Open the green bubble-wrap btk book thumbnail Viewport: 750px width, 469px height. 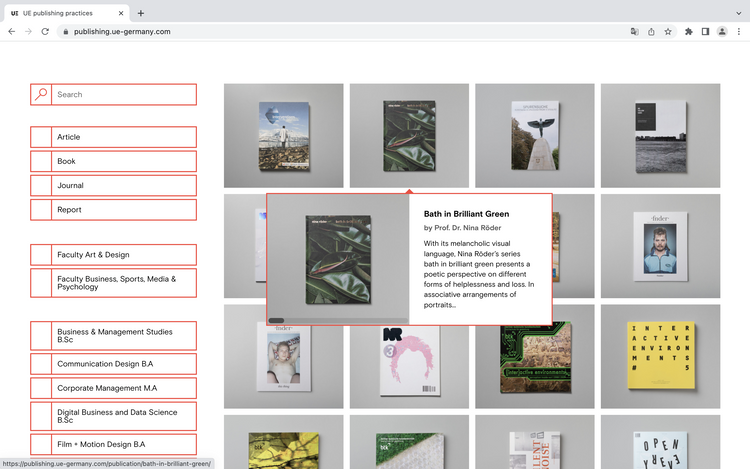[x=409, y=442]
